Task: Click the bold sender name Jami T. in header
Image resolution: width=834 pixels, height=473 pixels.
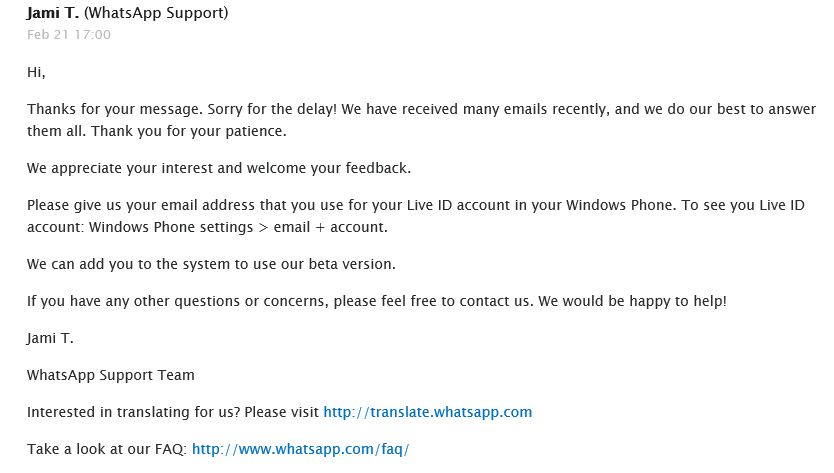Action: click(53, 13)
